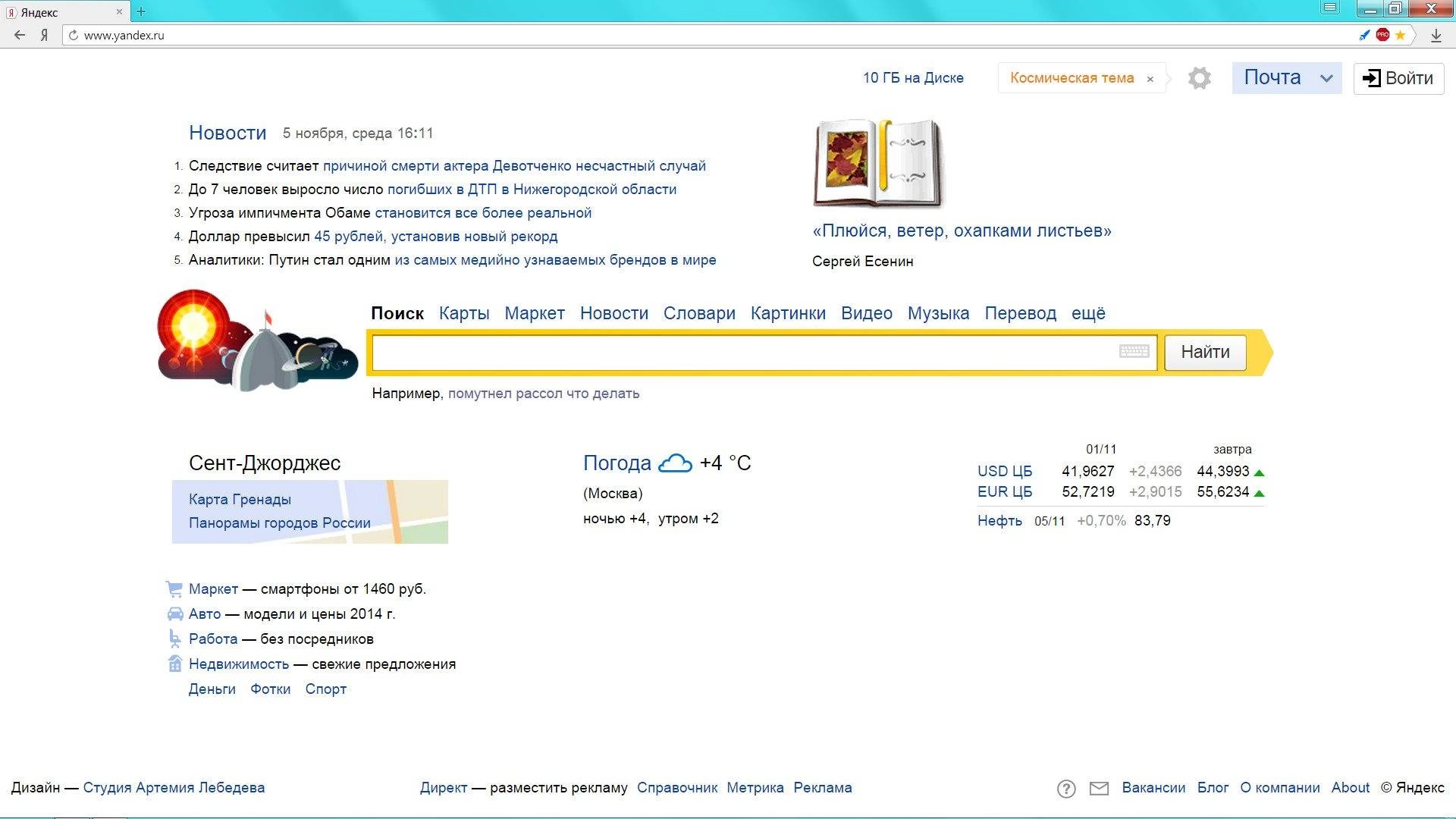This screenshot has width=1456, height=819.
Task: Open the USD ЦБ rate link
Action: pos(1005,471)
